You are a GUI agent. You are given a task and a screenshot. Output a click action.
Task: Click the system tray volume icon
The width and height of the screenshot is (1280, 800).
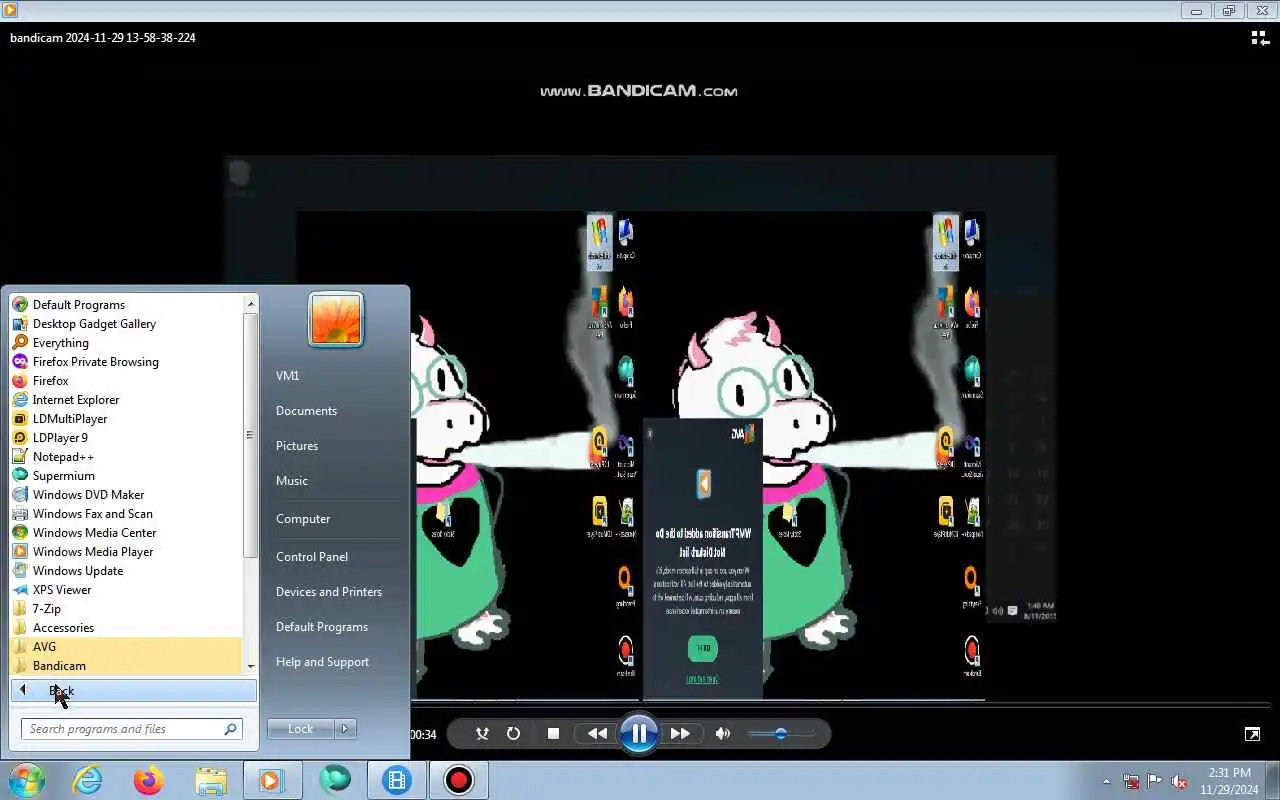(1180, 781)
